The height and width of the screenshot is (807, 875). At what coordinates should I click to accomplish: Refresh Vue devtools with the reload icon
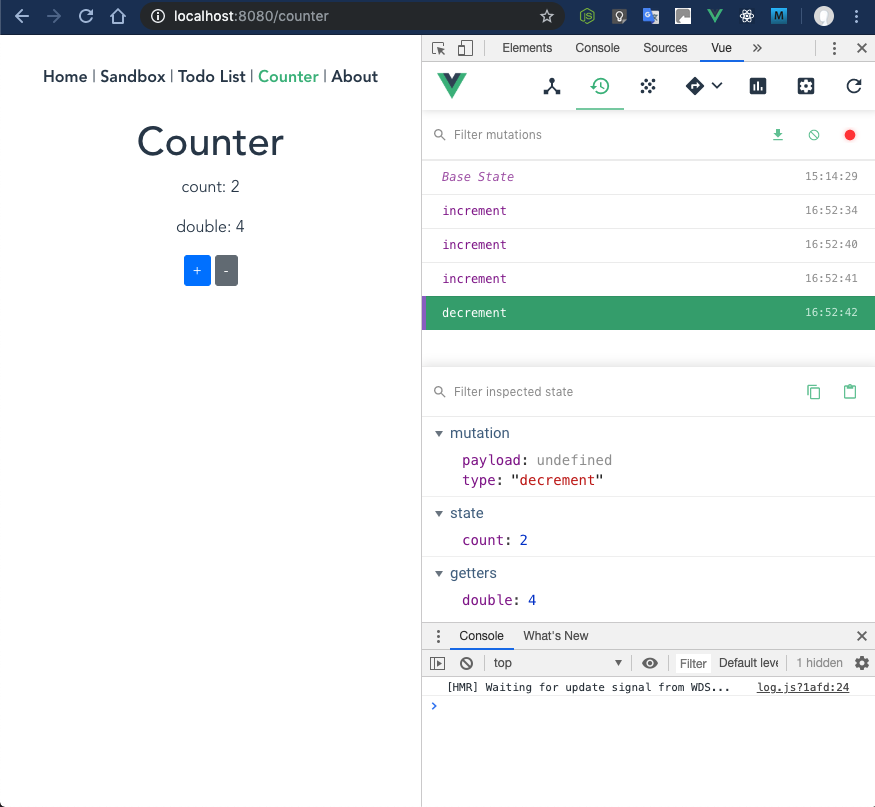point(852,86)
